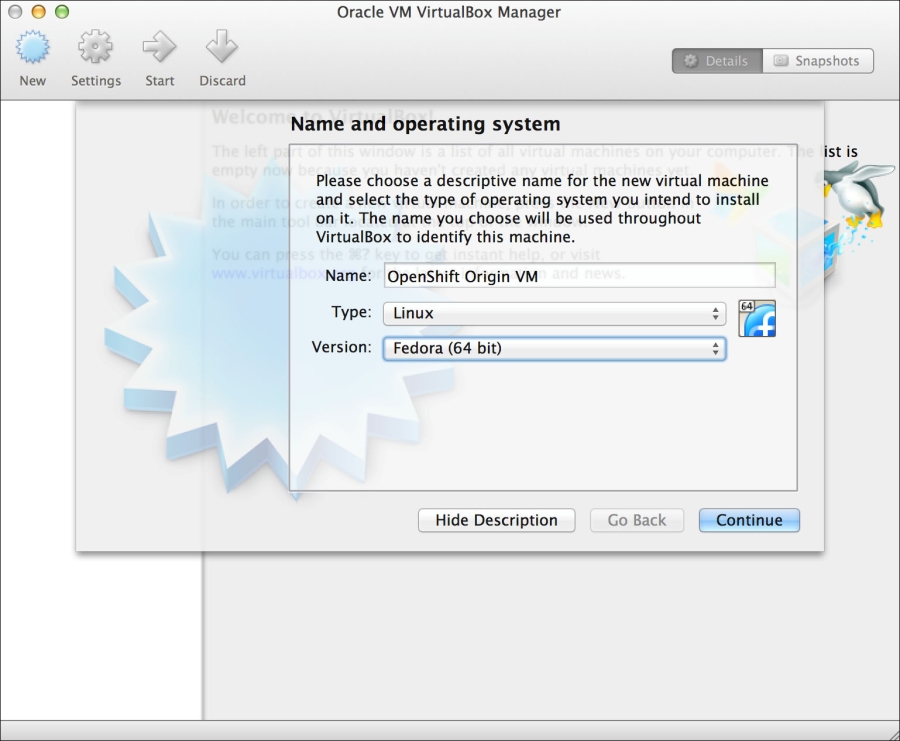
Task: Switch to the Snapshots view
Action: (817, 61)
